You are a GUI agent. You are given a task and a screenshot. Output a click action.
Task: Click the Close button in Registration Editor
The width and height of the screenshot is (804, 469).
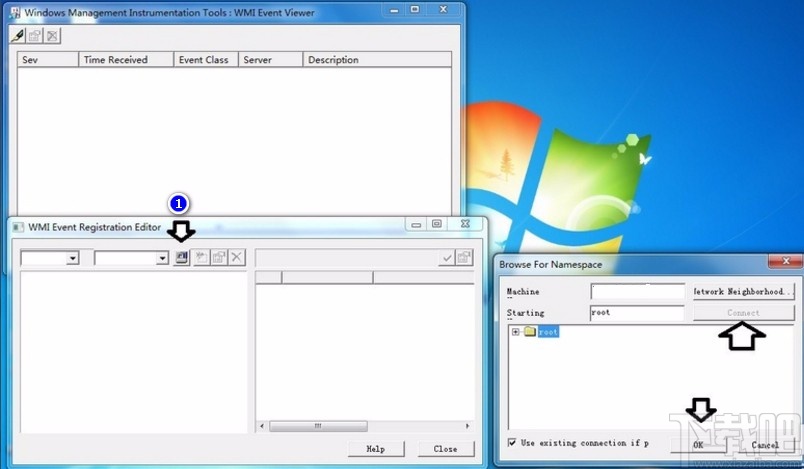(x=446, y=449)
